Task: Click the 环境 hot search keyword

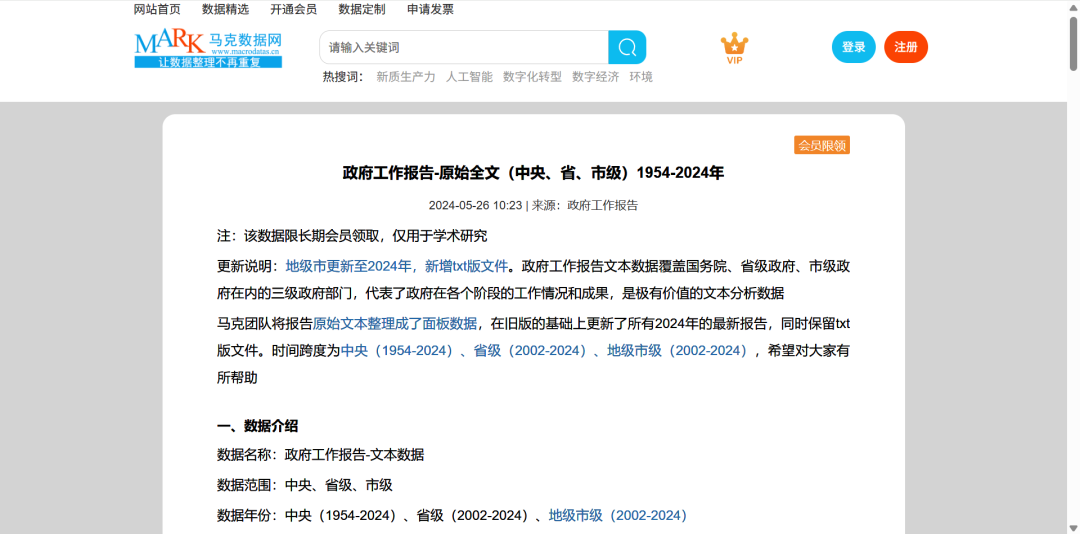Action: click(x=641, y=77)
